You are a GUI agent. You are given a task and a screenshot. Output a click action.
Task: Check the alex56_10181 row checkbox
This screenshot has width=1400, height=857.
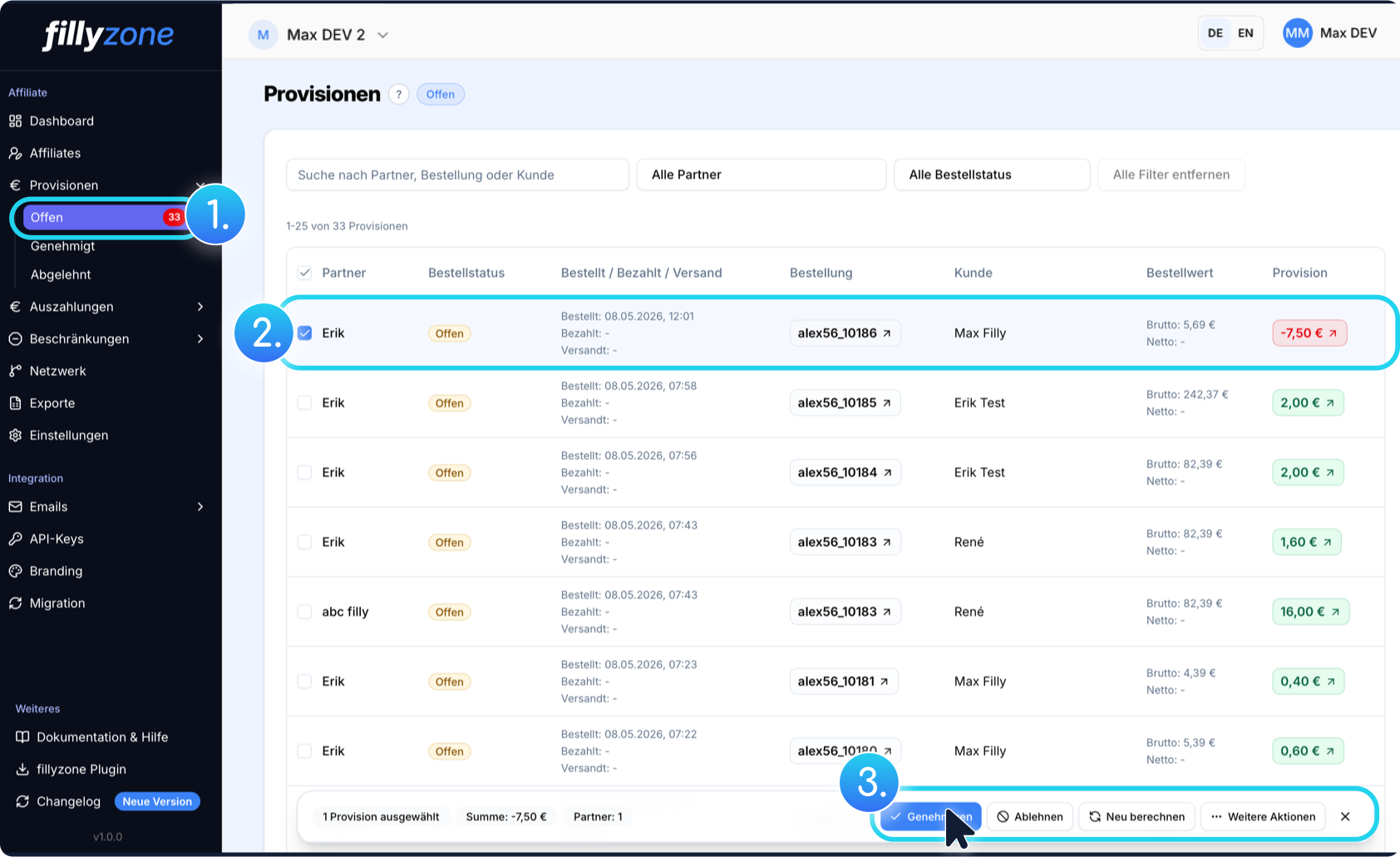click(305, 682)
